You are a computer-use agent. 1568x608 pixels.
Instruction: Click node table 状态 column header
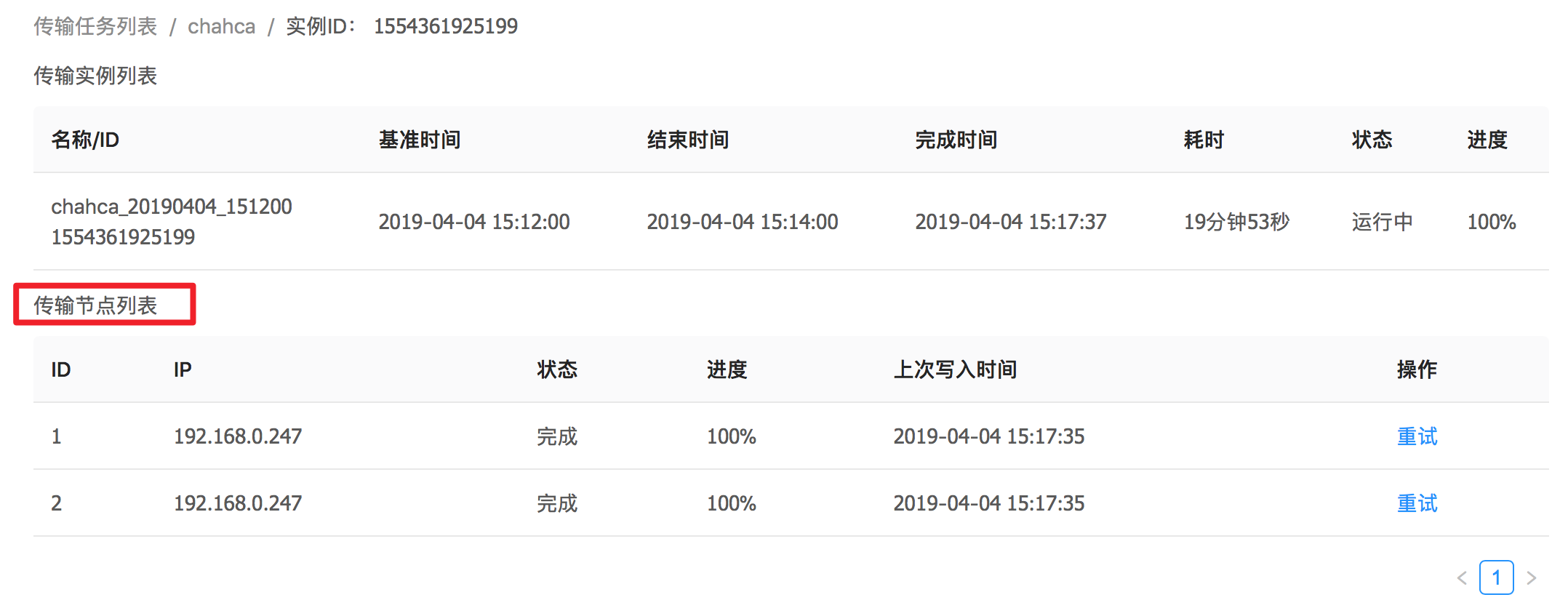click(557, 369)
